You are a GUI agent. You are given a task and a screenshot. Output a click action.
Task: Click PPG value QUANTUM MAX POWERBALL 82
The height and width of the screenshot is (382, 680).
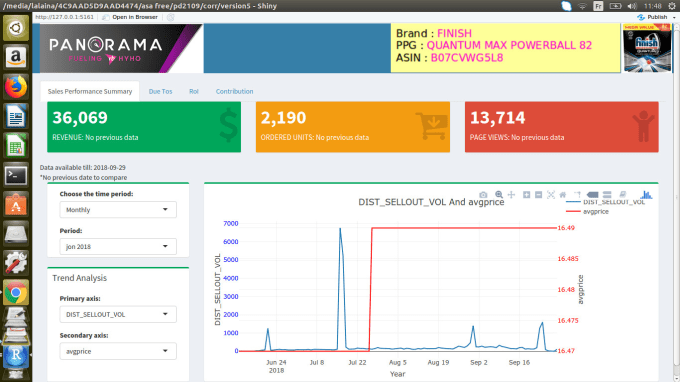click(x=509, y=46)
